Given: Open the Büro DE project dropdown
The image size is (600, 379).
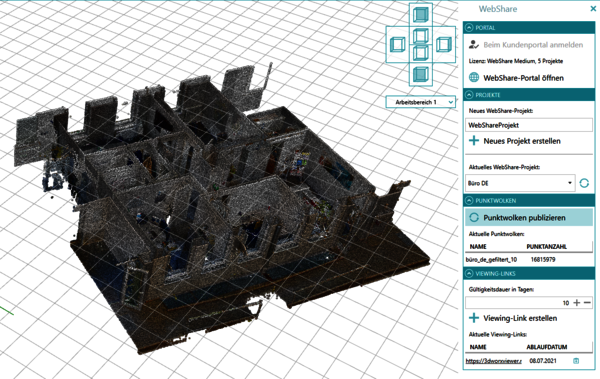Looking at the screenshot, I should coord(520,183).
